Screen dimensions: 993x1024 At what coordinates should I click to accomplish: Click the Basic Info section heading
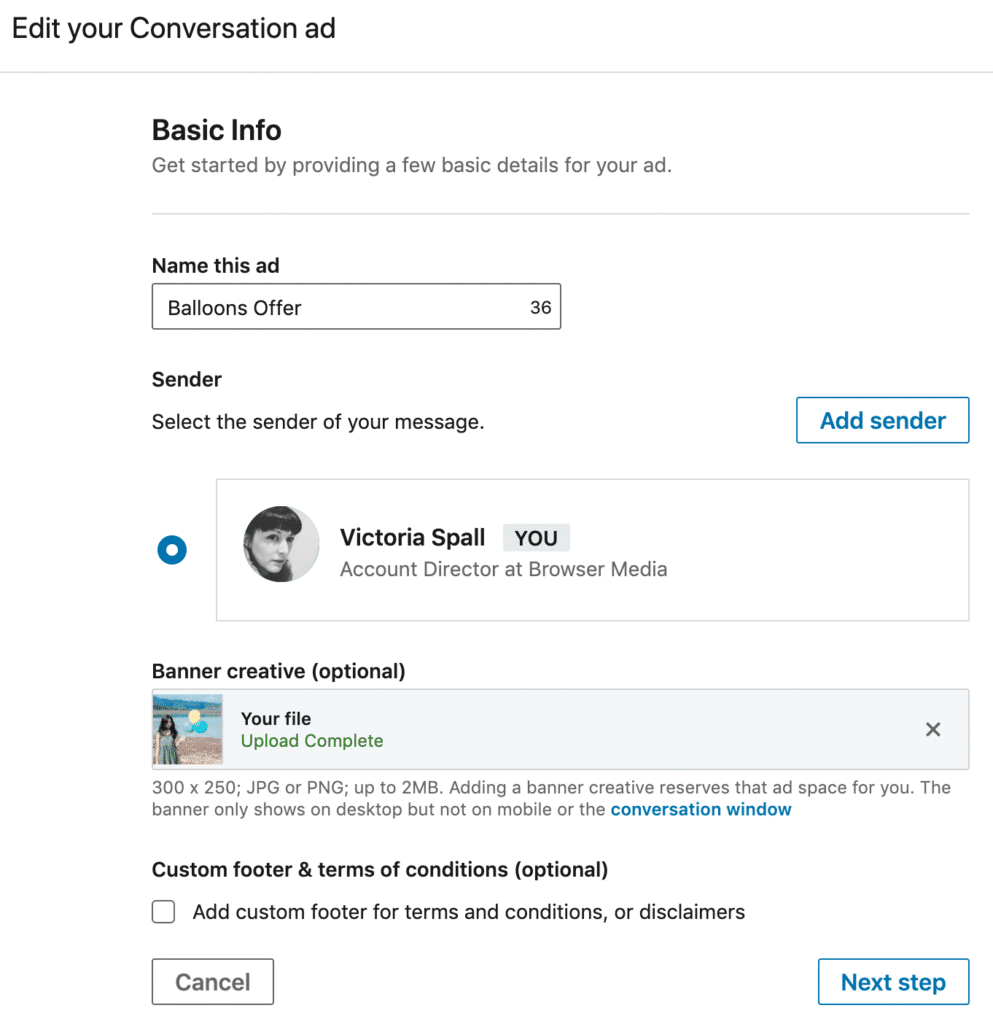pyautogui.click(x=216, y=130)
